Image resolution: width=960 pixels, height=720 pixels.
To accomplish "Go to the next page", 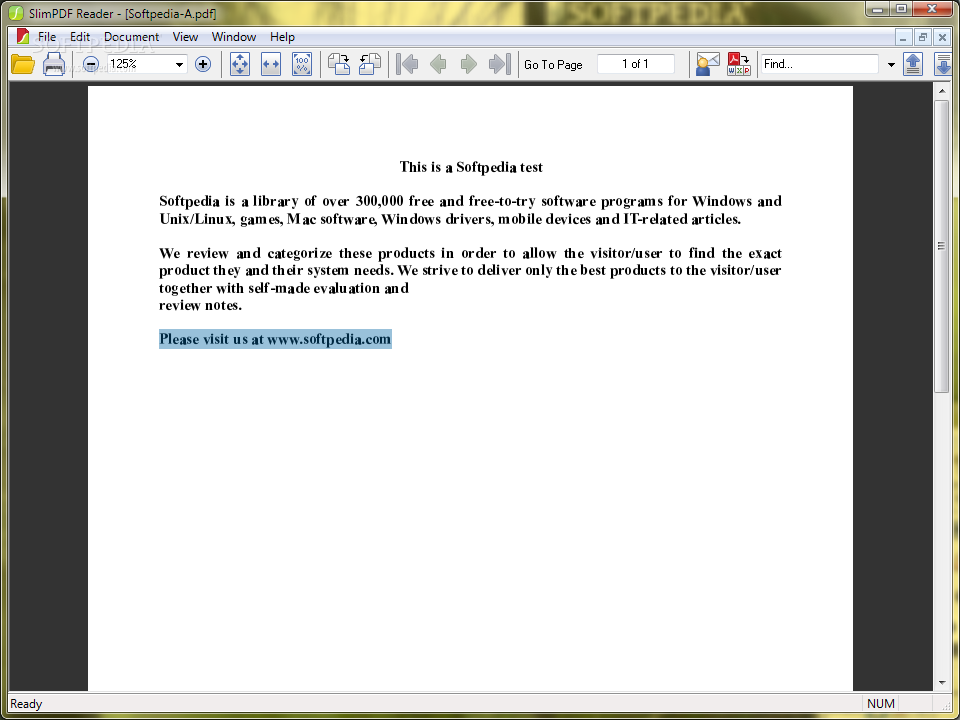I will pos(468,64).
